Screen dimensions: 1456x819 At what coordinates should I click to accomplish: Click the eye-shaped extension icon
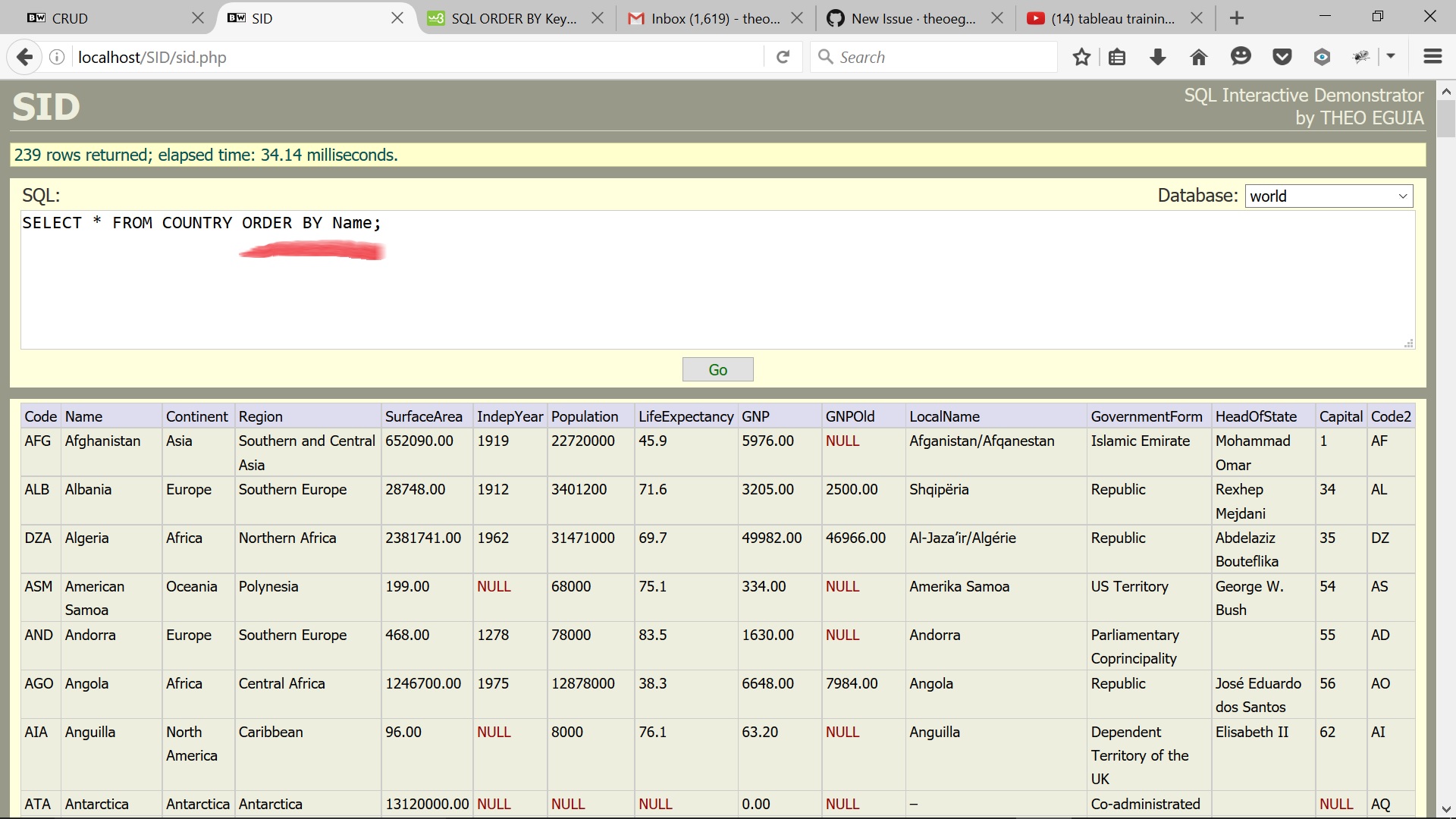tap(1323, 57)
